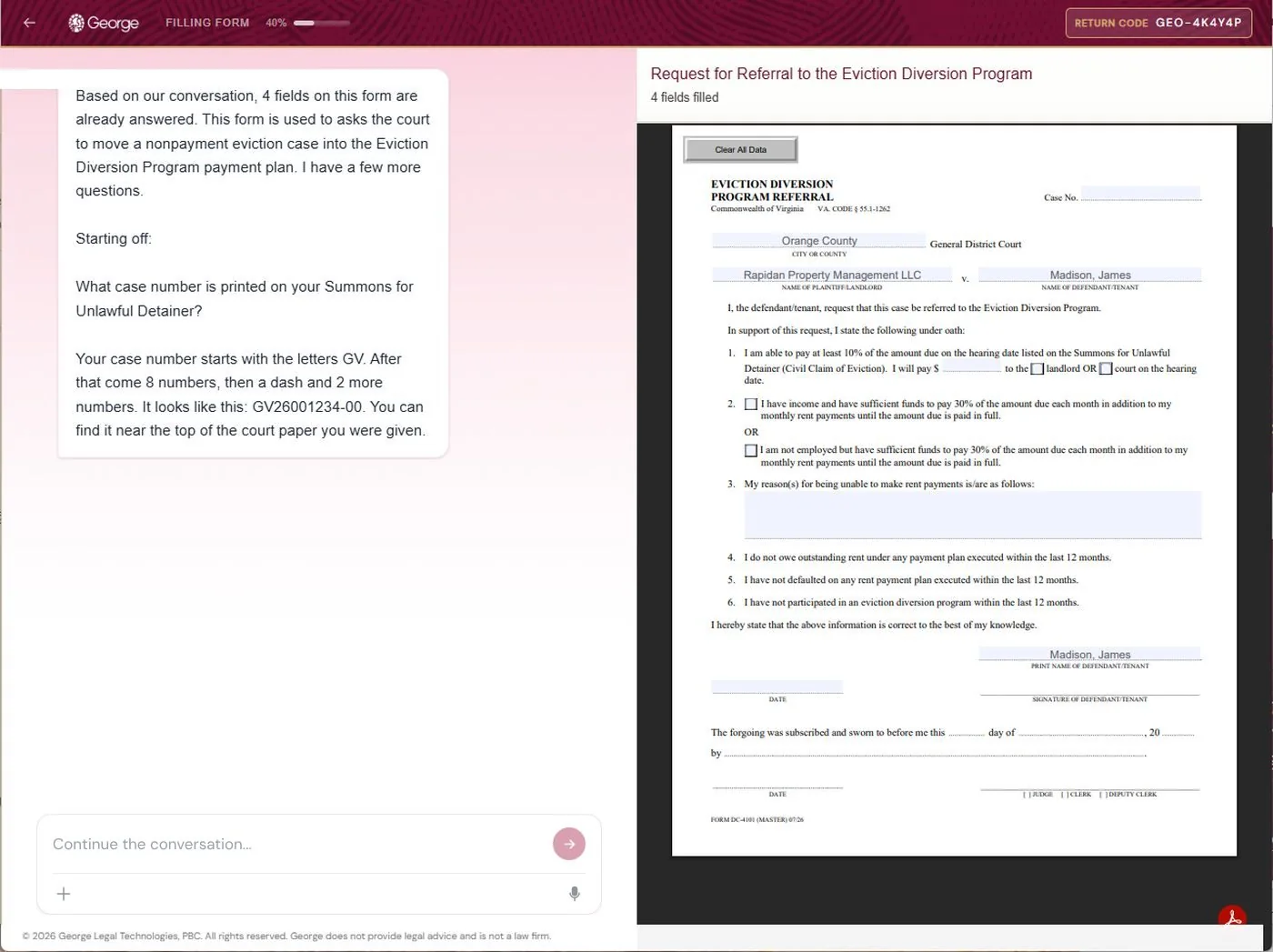Tick the 'I have income' checkbox
The width and height of the screenshot is (1273, 952).
coord(751,404)
